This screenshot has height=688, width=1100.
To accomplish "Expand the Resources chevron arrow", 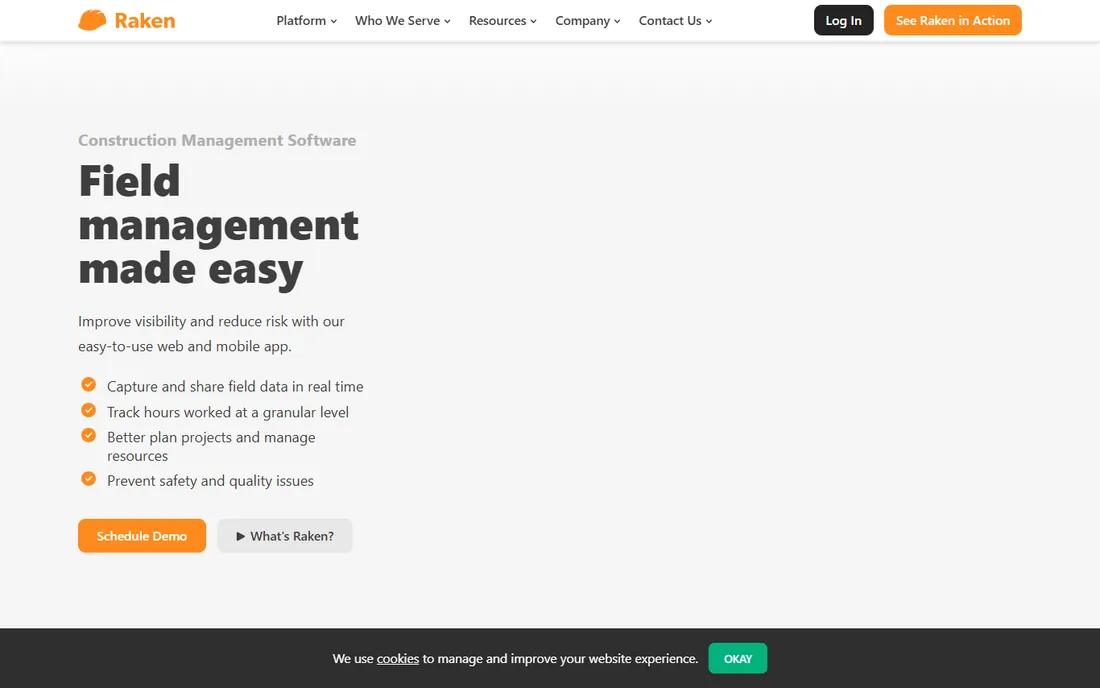I will tap(533, 22).
